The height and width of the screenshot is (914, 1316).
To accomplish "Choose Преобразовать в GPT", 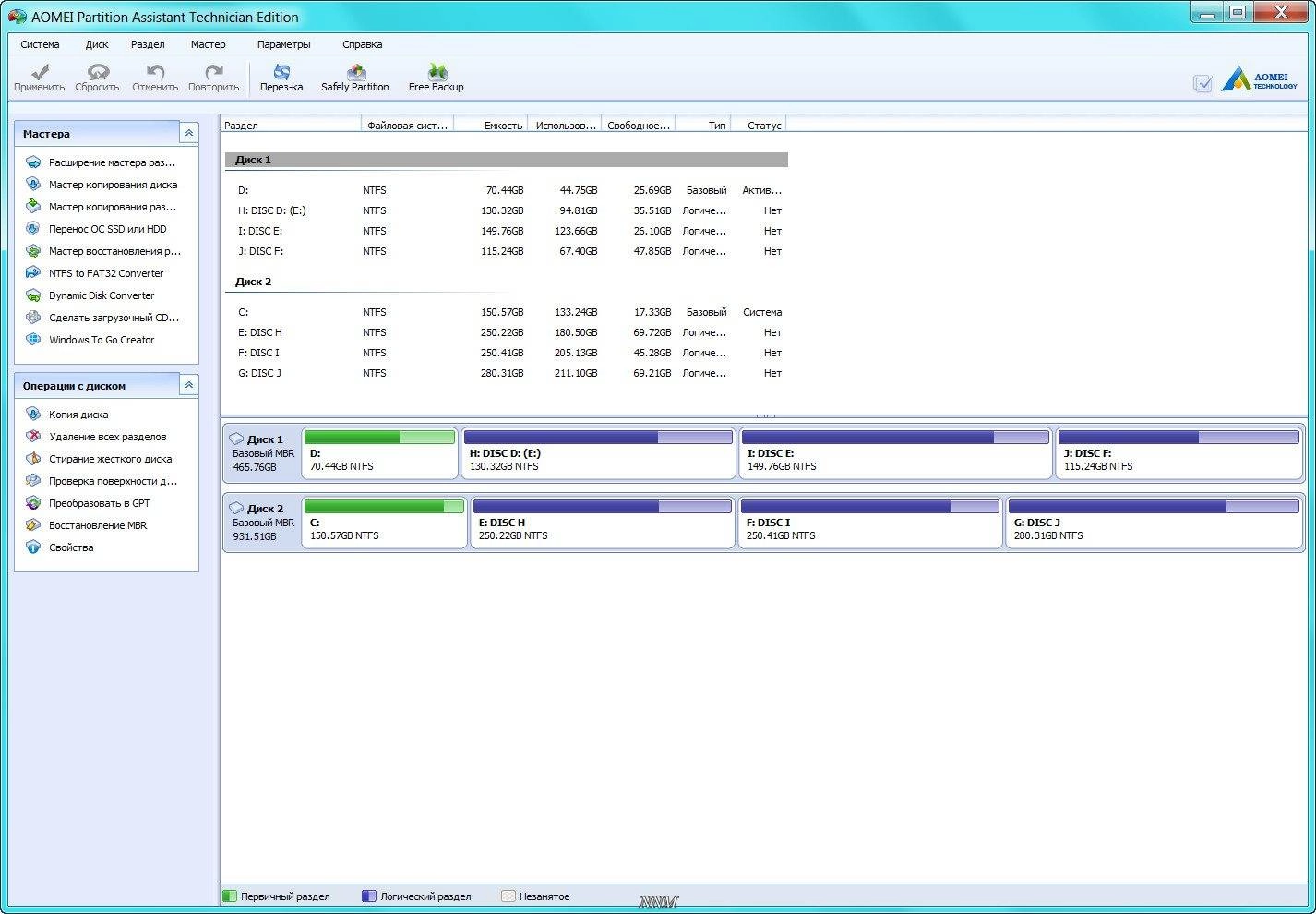I will (x=88, y=503).
